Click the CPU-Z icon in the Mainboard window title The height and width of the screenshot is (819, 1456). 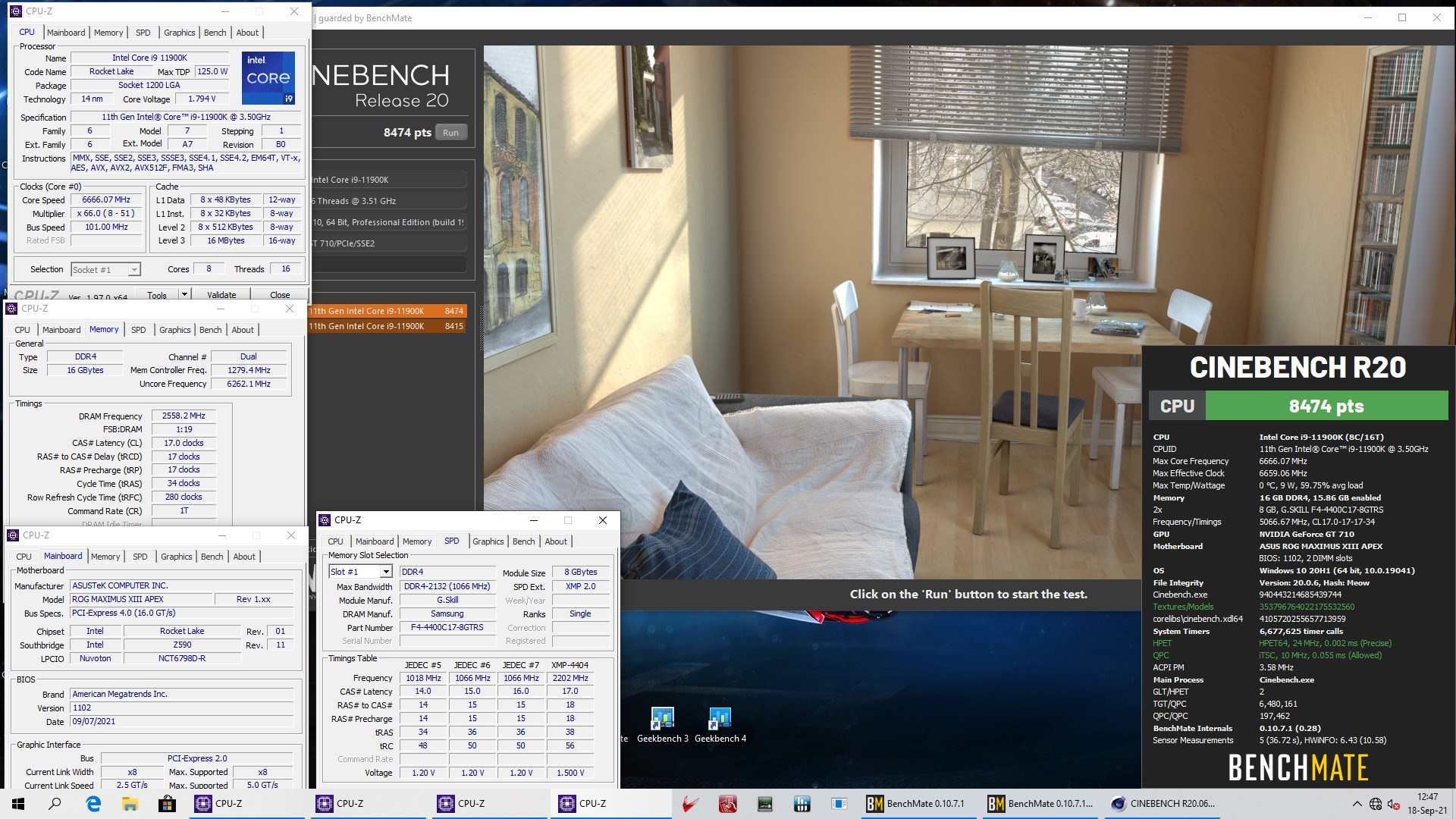click(13, 535)
